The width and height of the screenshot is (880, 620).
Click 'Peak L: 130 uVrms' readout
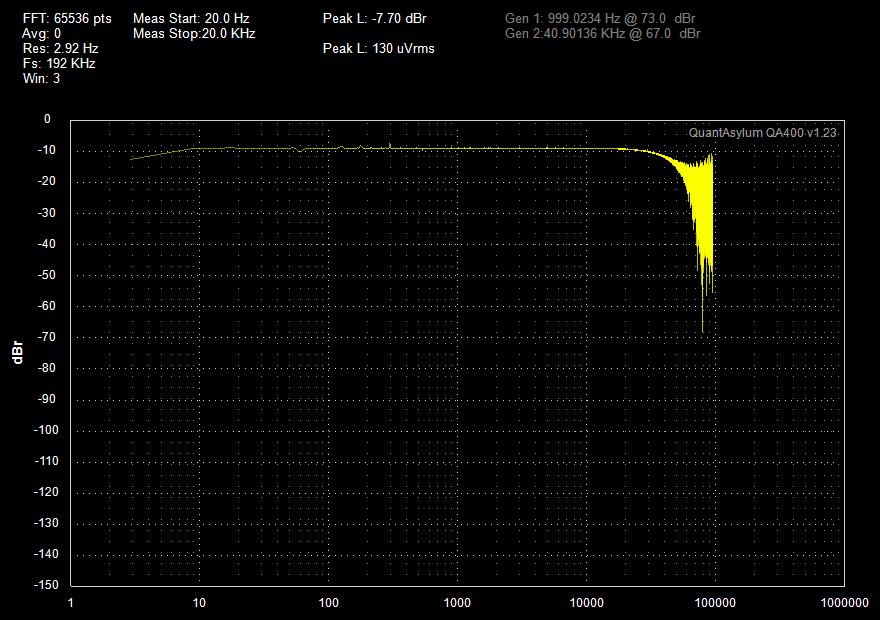pos(378,49)
